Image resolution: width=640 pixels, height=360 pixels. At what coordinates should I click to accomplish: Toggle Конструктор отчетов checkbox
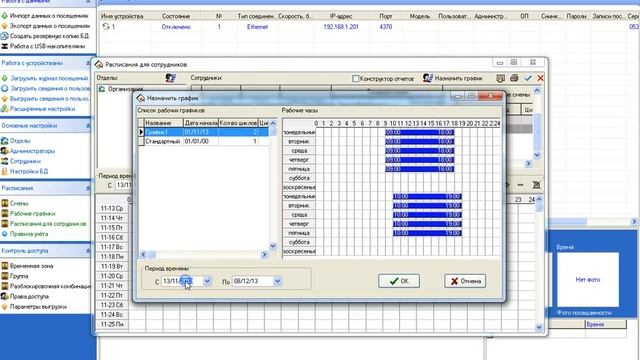(356, 78)
